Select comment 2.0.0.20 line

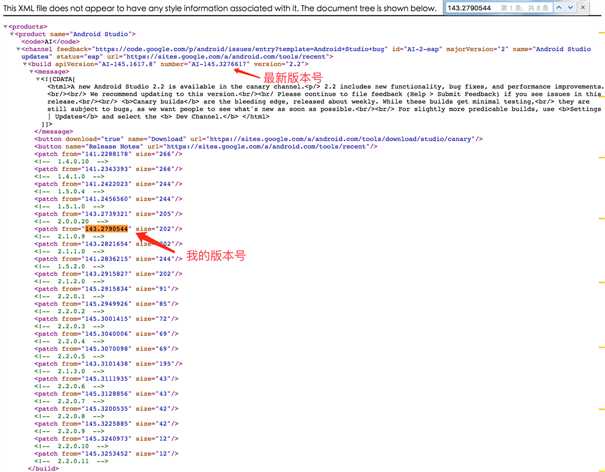(71, 222)
